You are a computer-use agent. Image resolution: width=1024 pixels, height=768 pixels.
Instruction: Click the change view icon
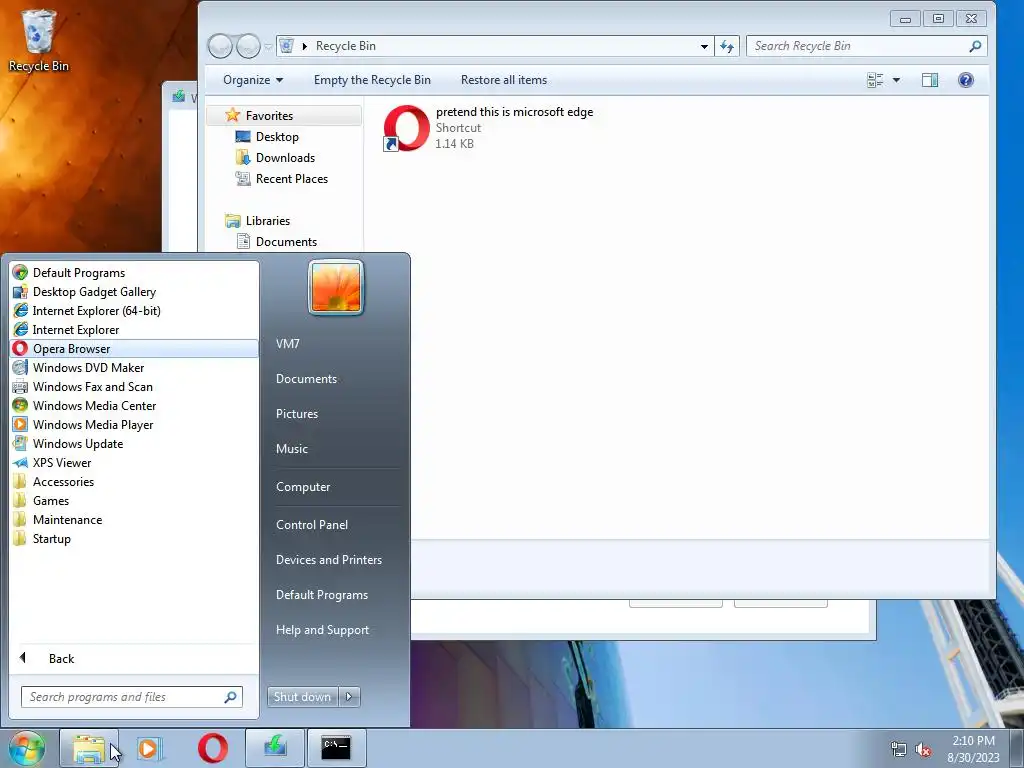click(x=875, y=80)
